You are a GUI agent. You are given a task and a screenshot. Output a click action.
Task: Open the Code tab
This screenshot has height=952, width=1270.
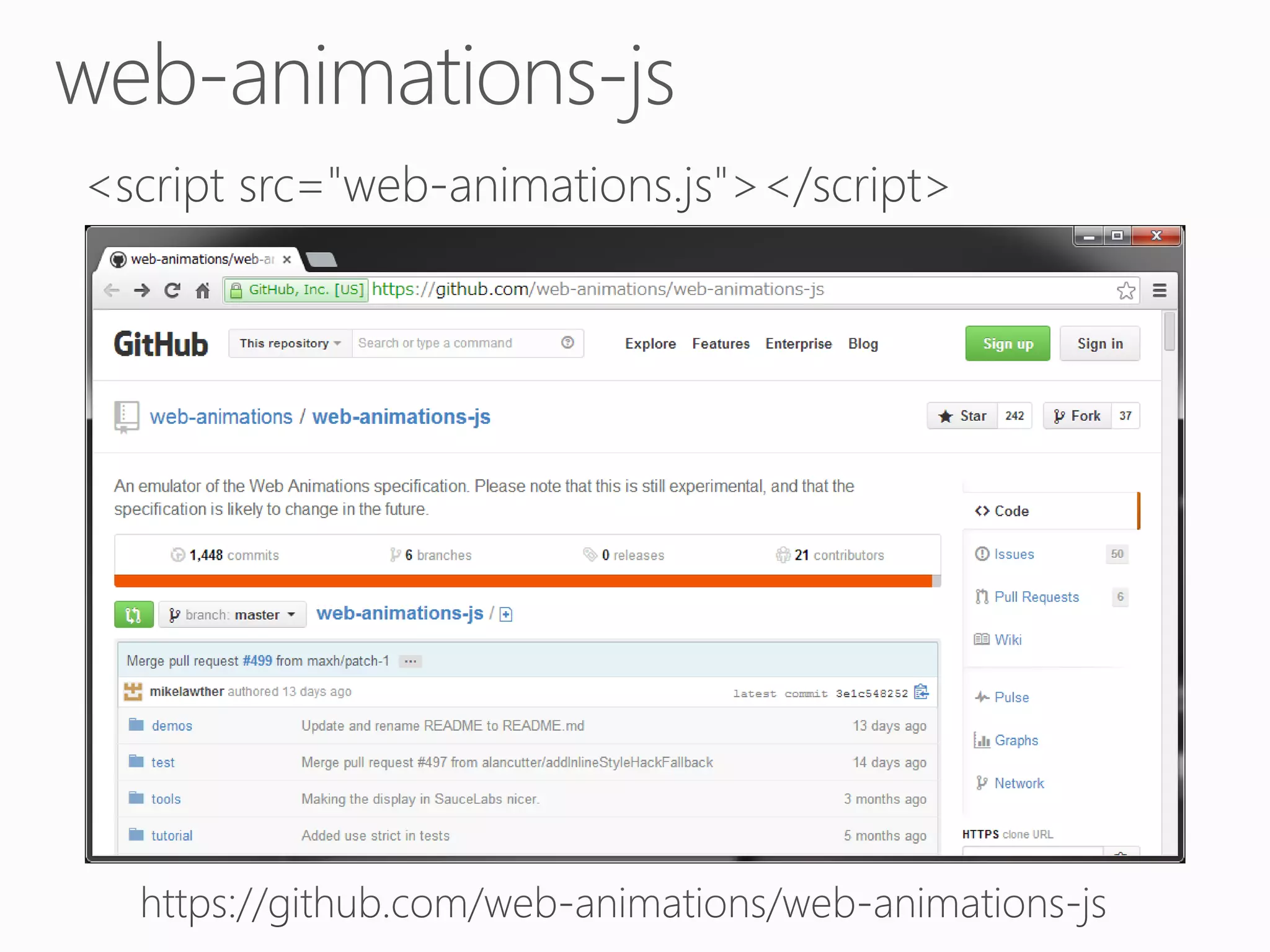click(1051, 511)
